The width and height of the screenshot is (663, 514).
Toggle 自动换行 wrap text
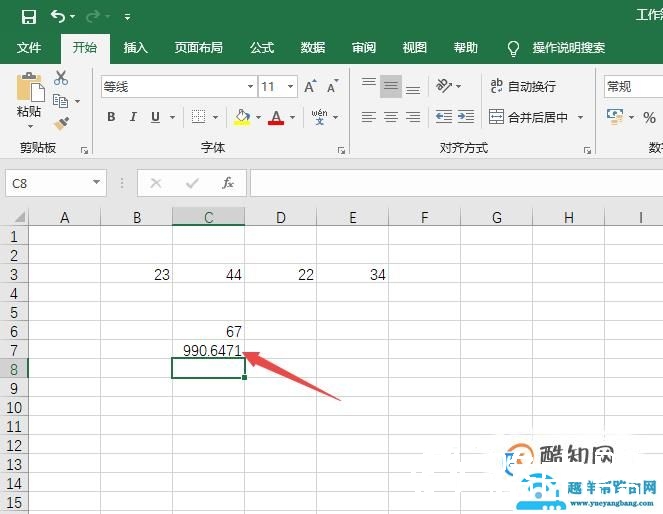(x=523, y=86)
